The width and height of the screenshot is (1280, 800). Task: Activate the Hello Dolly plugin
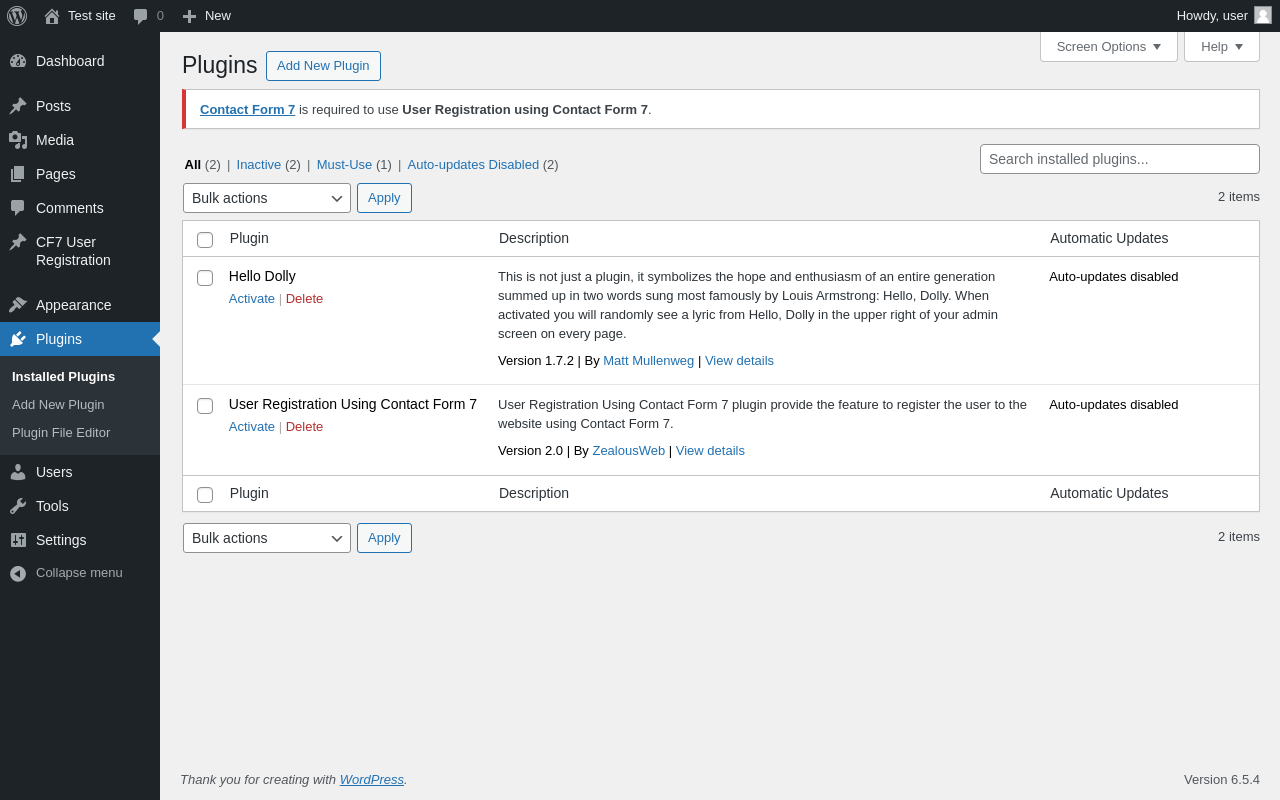click(252, 299)
